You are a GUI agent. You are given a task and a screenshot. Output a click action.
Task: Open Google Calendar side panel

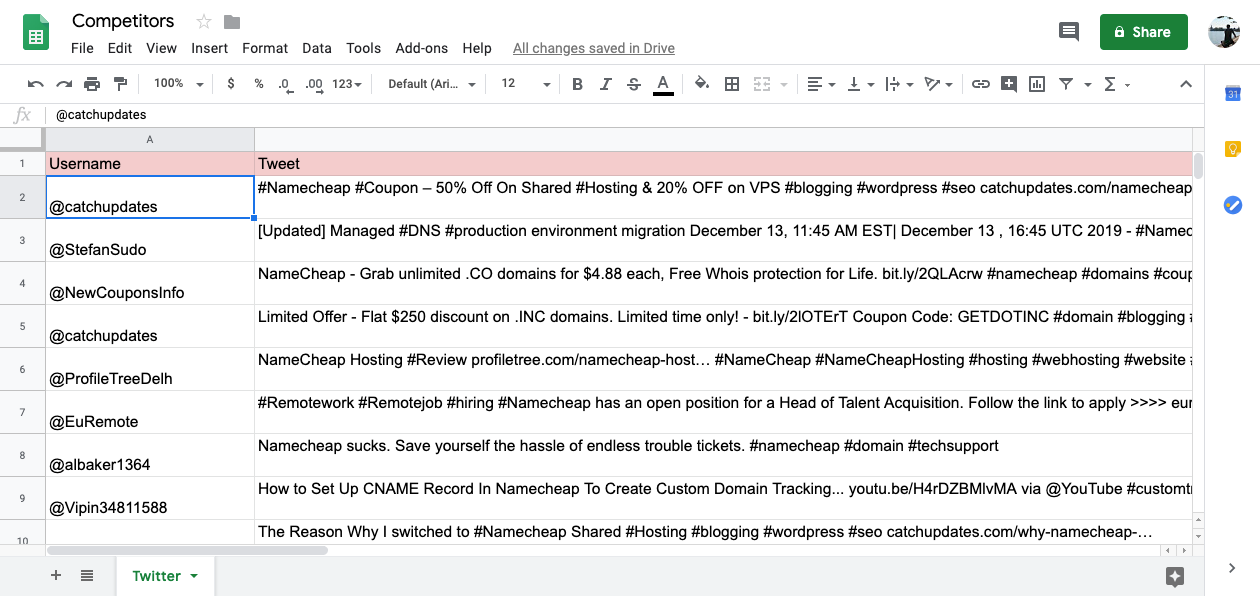(1233, 94)
